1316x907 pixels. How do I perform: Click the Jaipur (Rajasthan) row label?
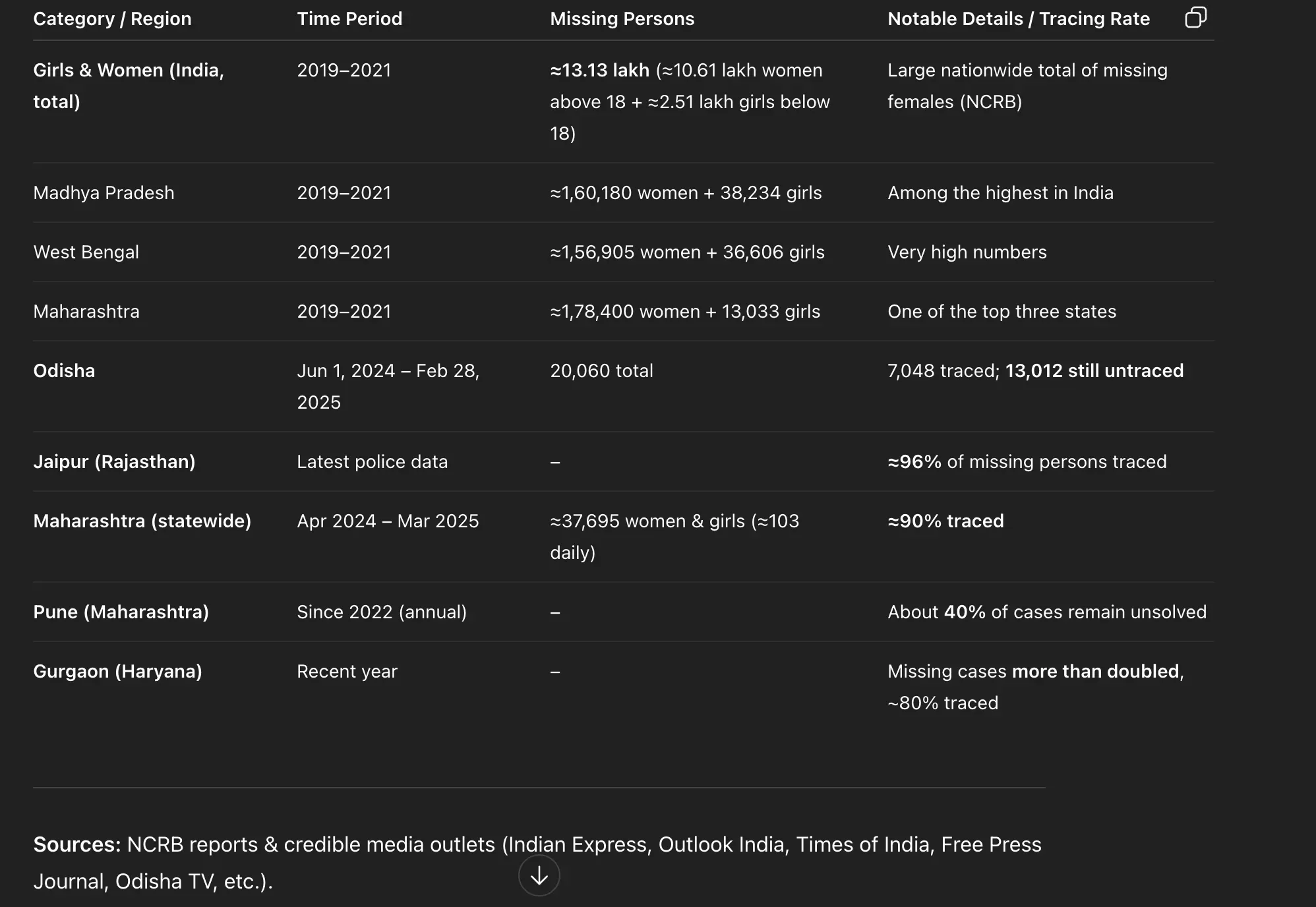point(114,461)
